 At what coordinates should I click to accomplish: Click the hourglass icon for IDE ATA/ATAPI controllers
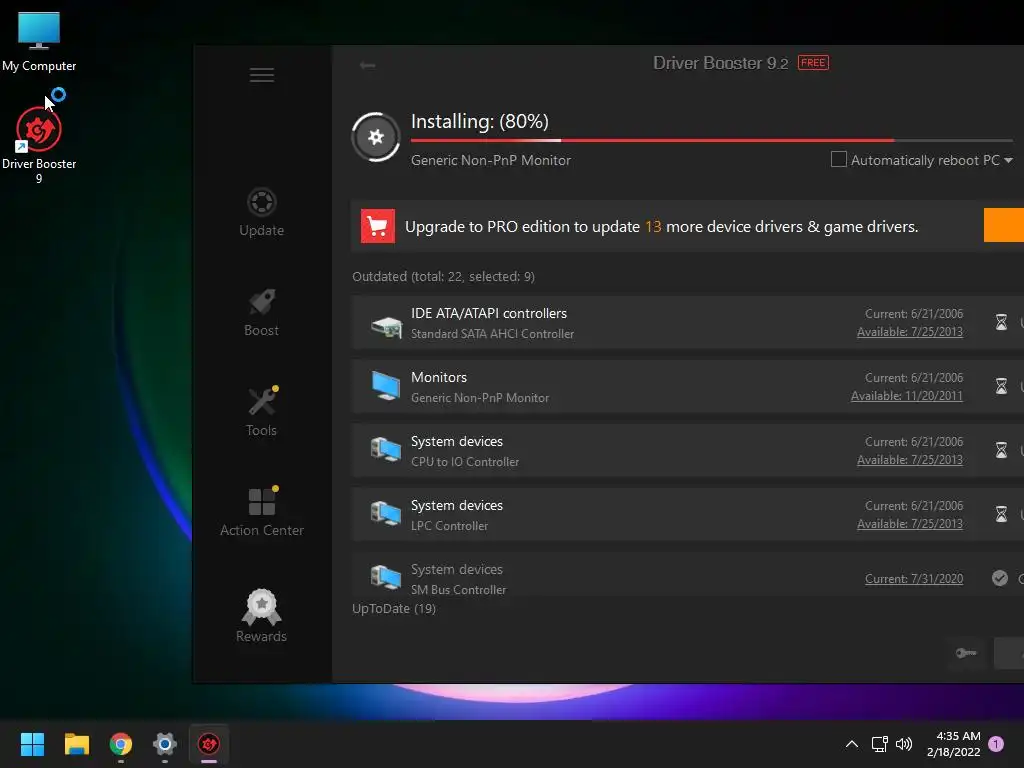[x=1001, y=322]
